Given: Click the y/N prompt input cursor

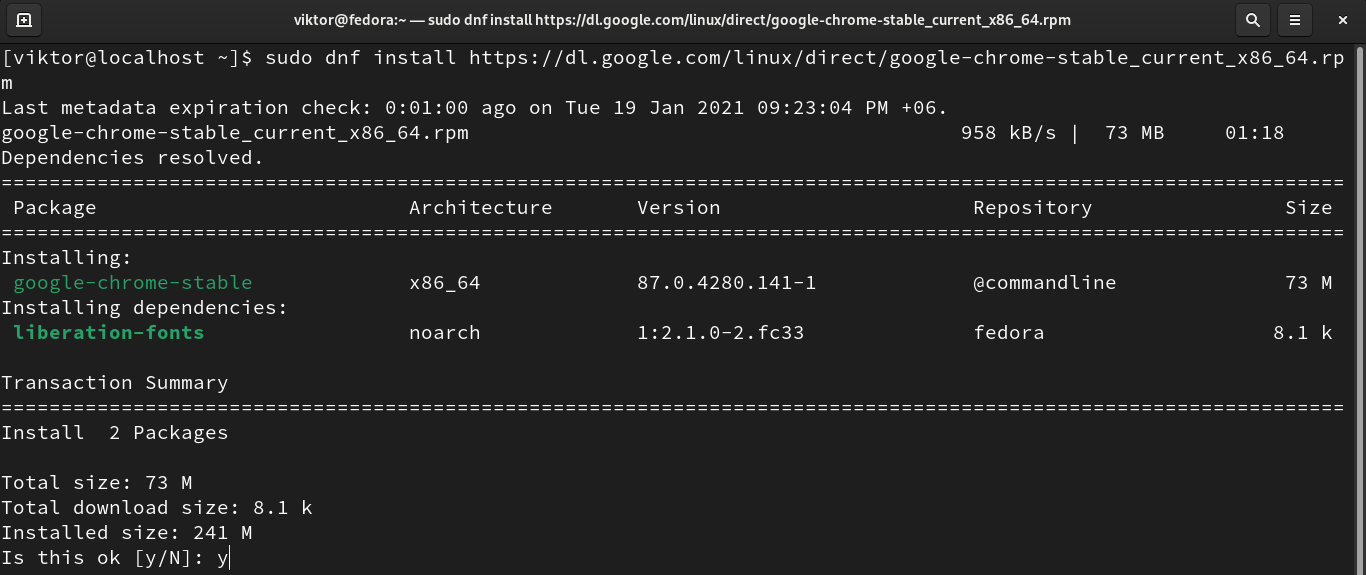Looking at the screenshot, I should pyautogui.click(x=229, y=558).
